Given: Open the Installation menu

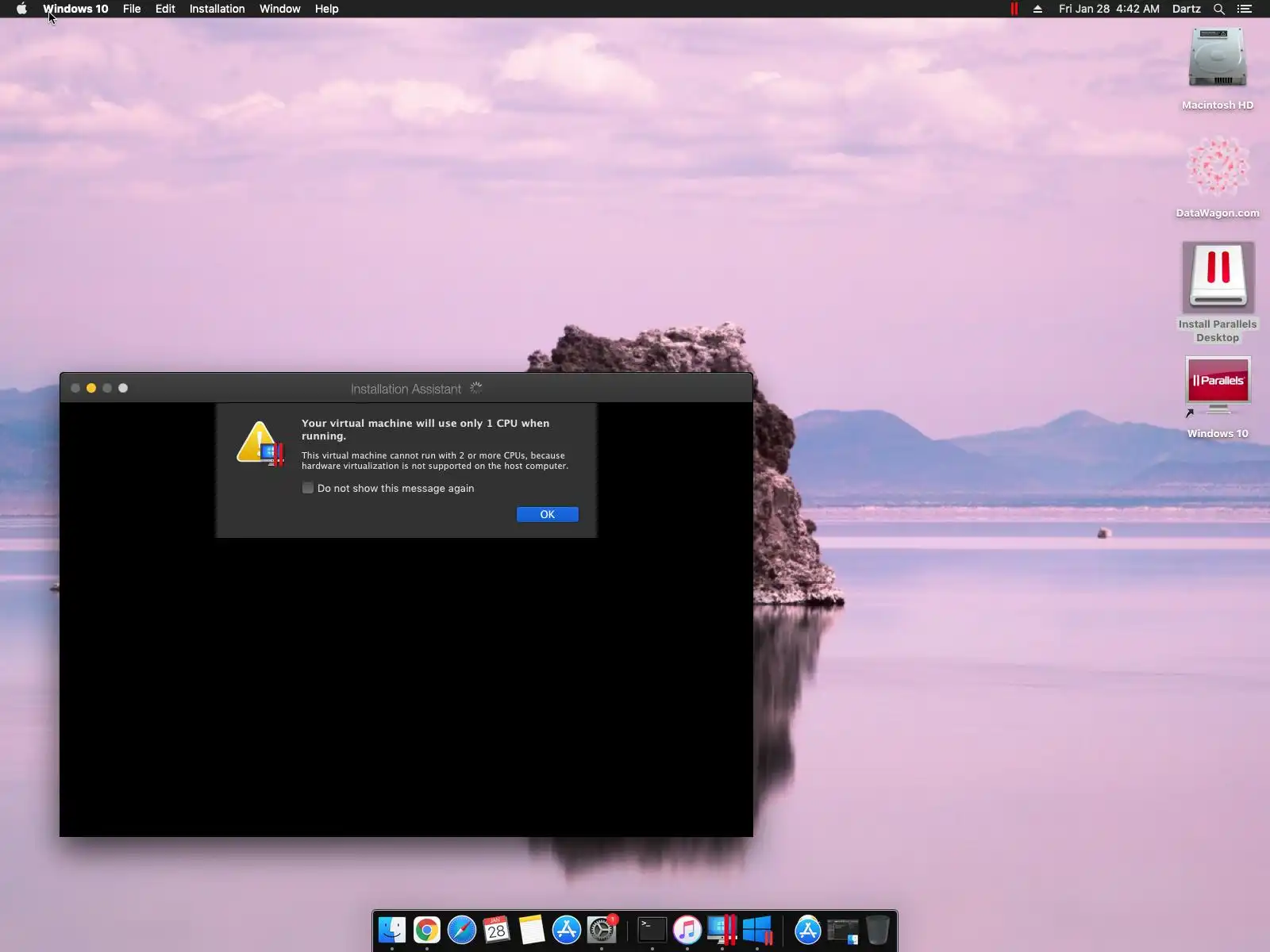Looking at the screenshot, I should tap(217, 9).
